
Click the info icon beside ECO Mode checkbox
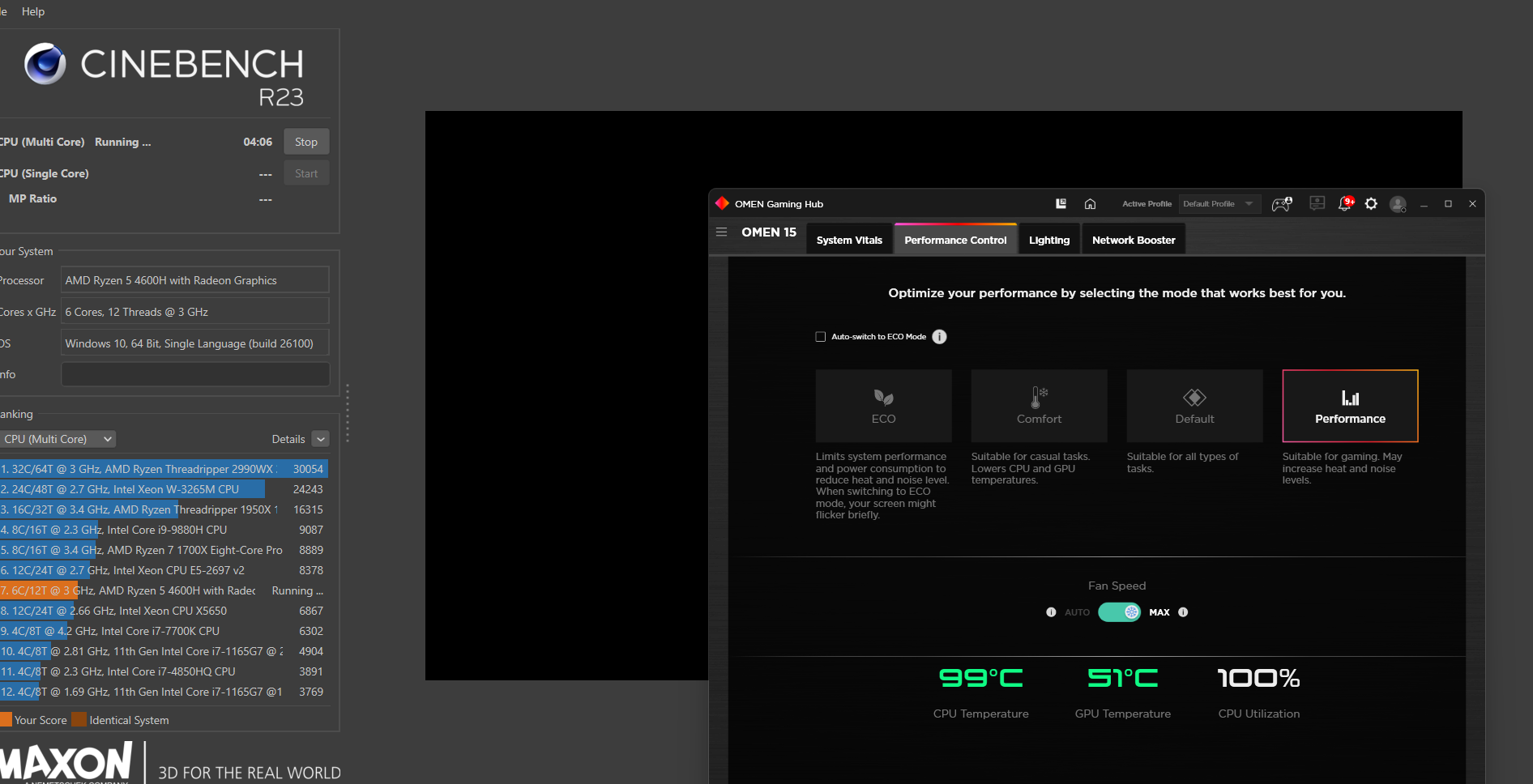pyautogui.click(x=939, y=336)
